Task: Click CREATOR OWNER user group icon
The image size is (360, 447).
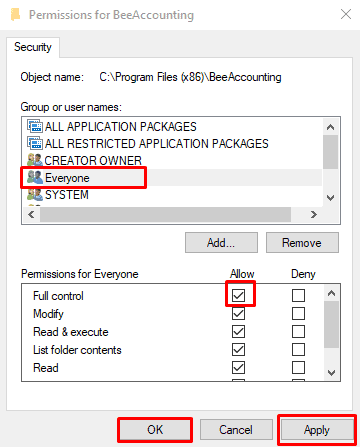Action: click(x=35, y=160)
